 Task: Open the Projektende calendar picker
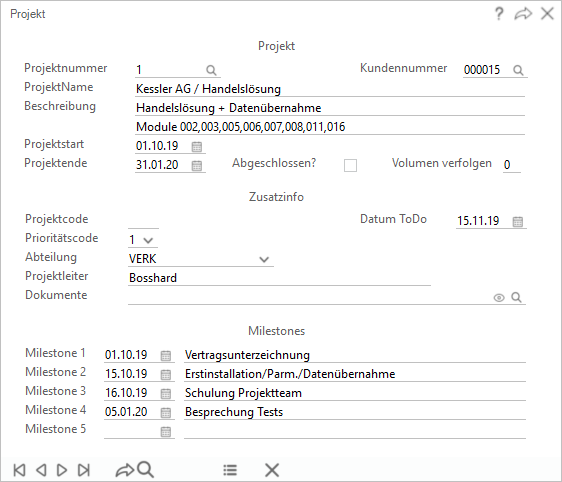[197, 165]
